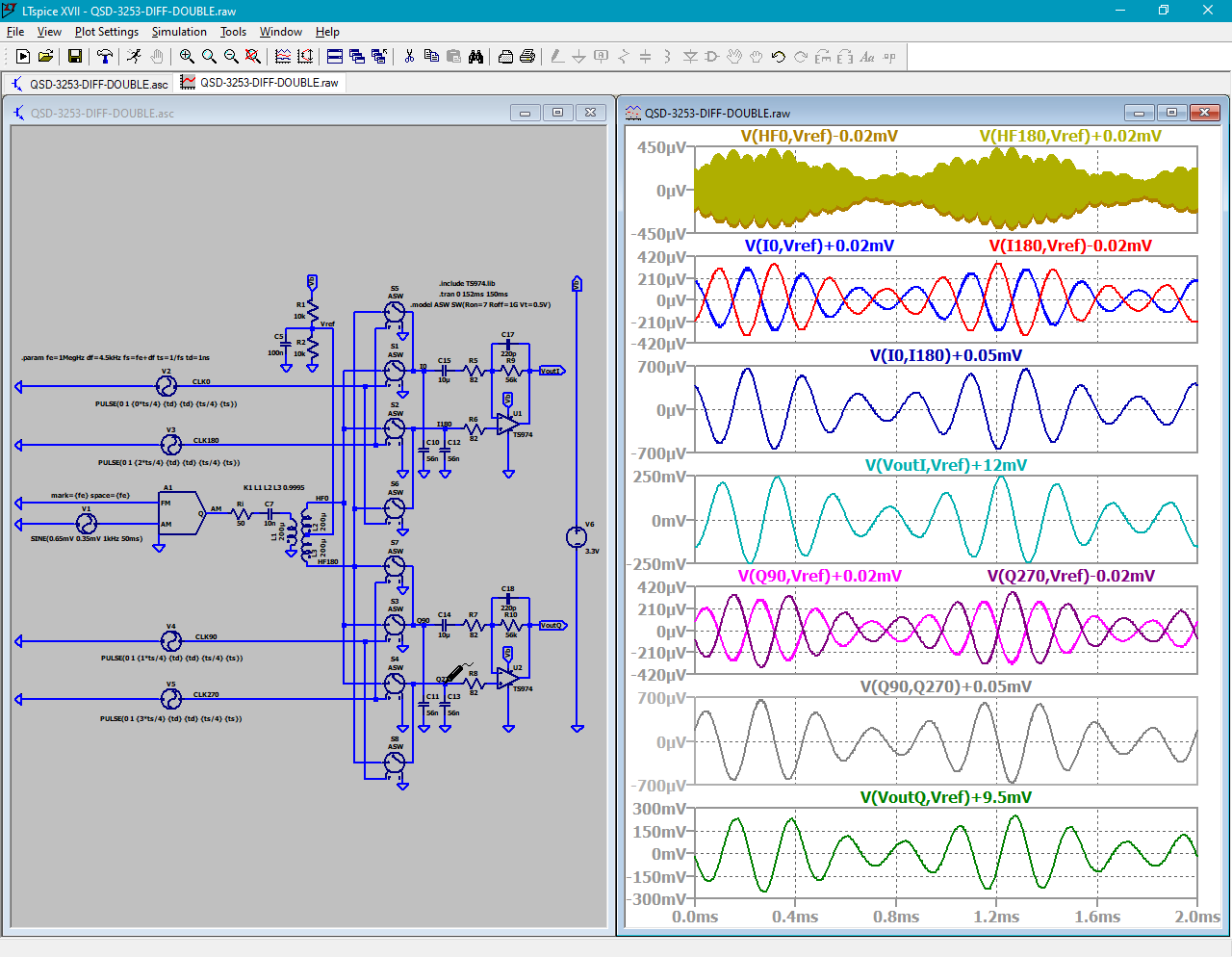1232x957 pixels.
Task: Click the V(I180,Vref)-0.02mV red trace label
Action: [x=1070, y=246]
